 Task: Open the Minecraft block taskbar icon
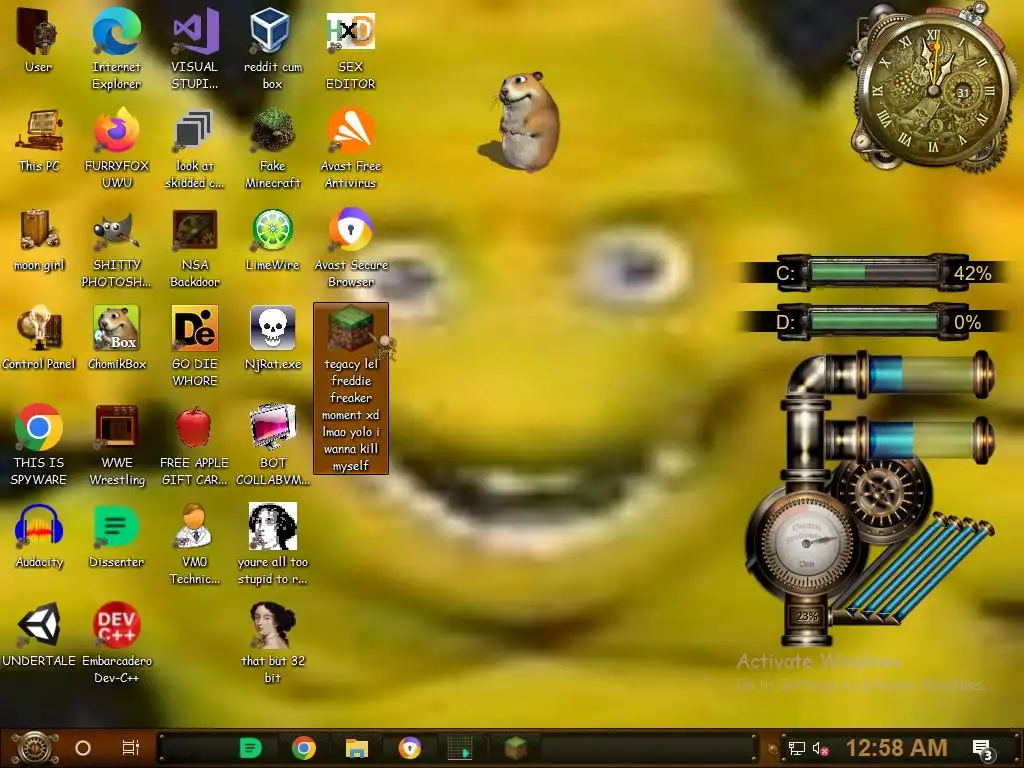click(x=515, y=748)
